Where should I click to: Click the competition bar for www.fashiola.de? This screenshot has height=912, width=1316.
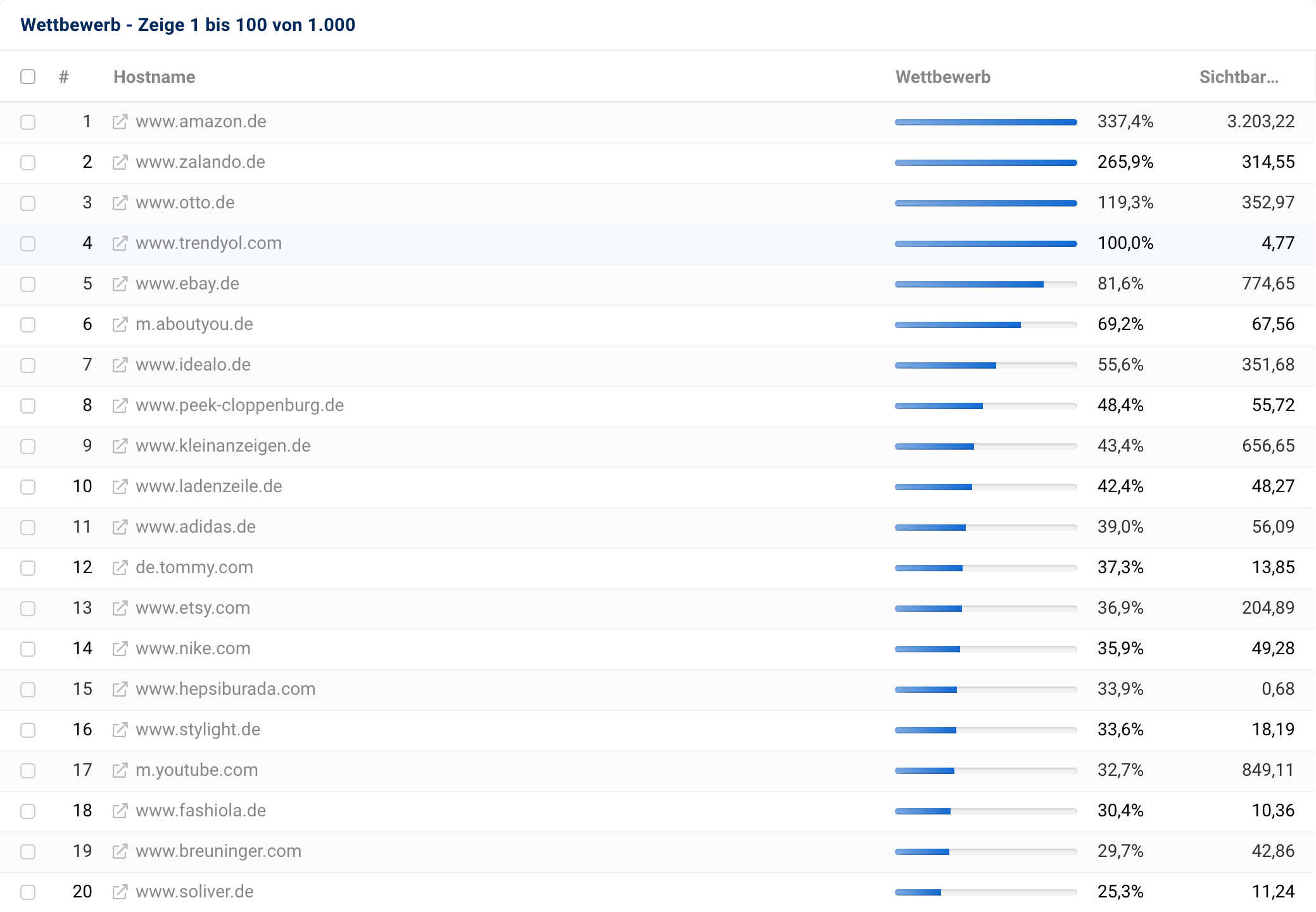click(x=986, y=811)
